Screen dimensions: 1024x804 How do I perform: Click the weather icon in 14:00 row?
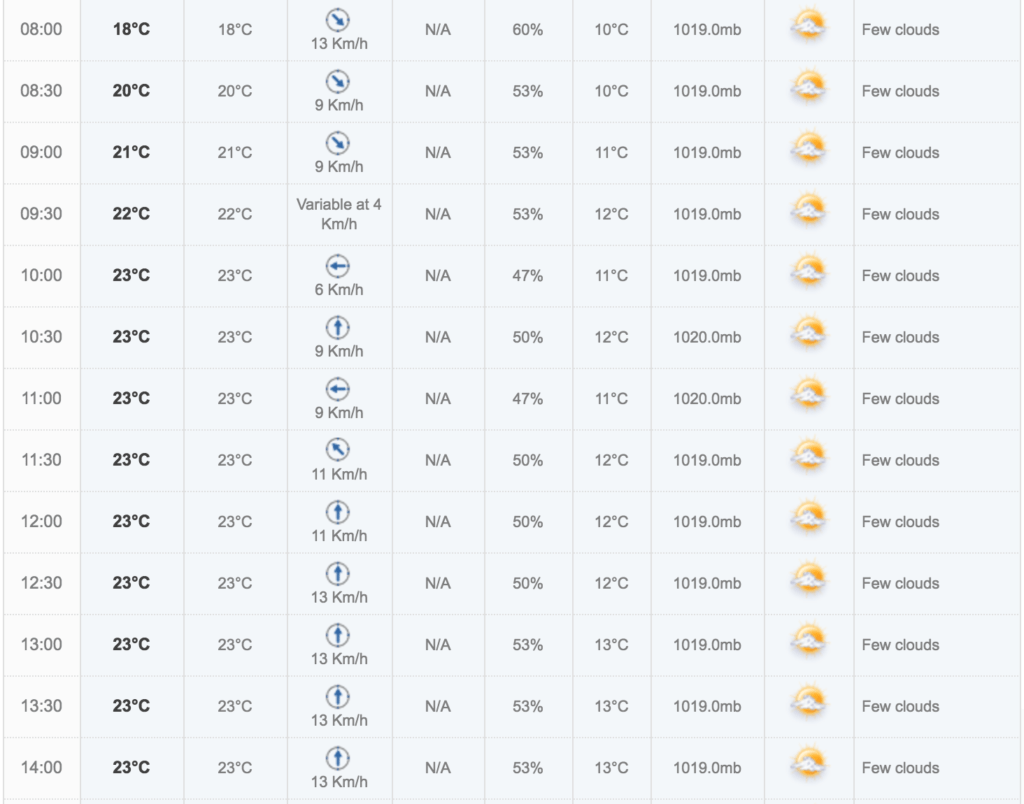(808, 764)
